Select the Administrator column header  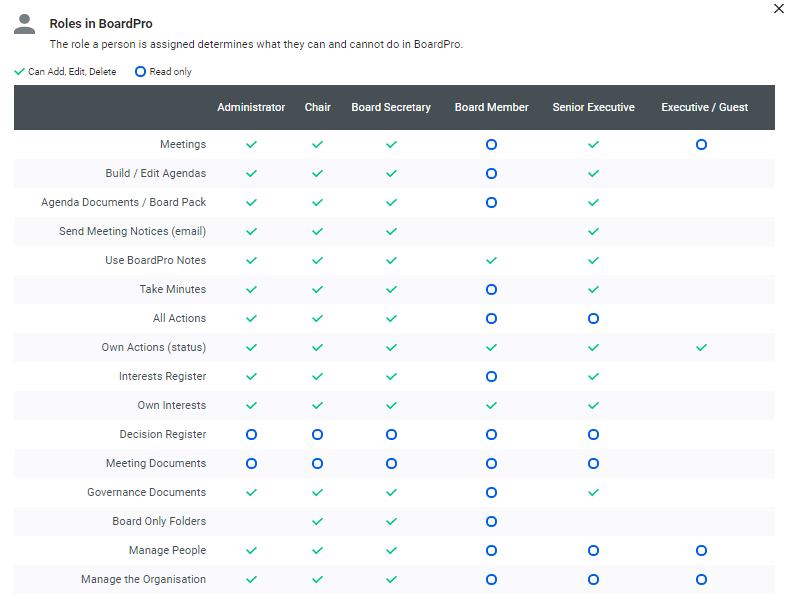coord(251,108)
